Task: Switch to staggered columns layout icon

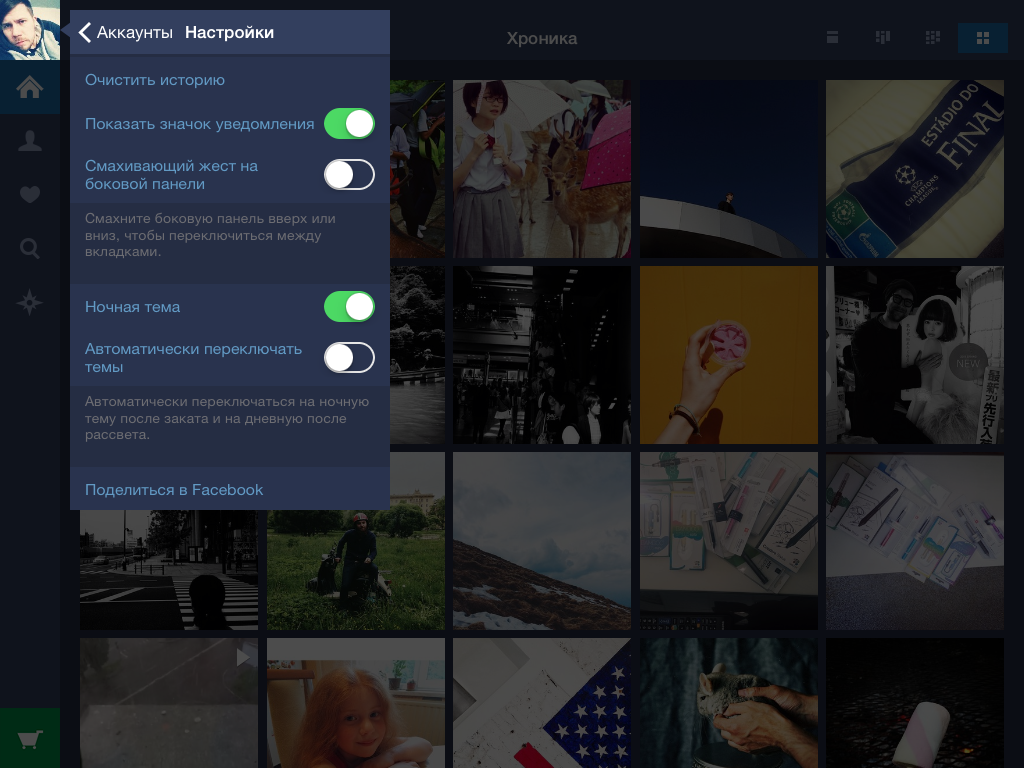Action: click(883, 38)
